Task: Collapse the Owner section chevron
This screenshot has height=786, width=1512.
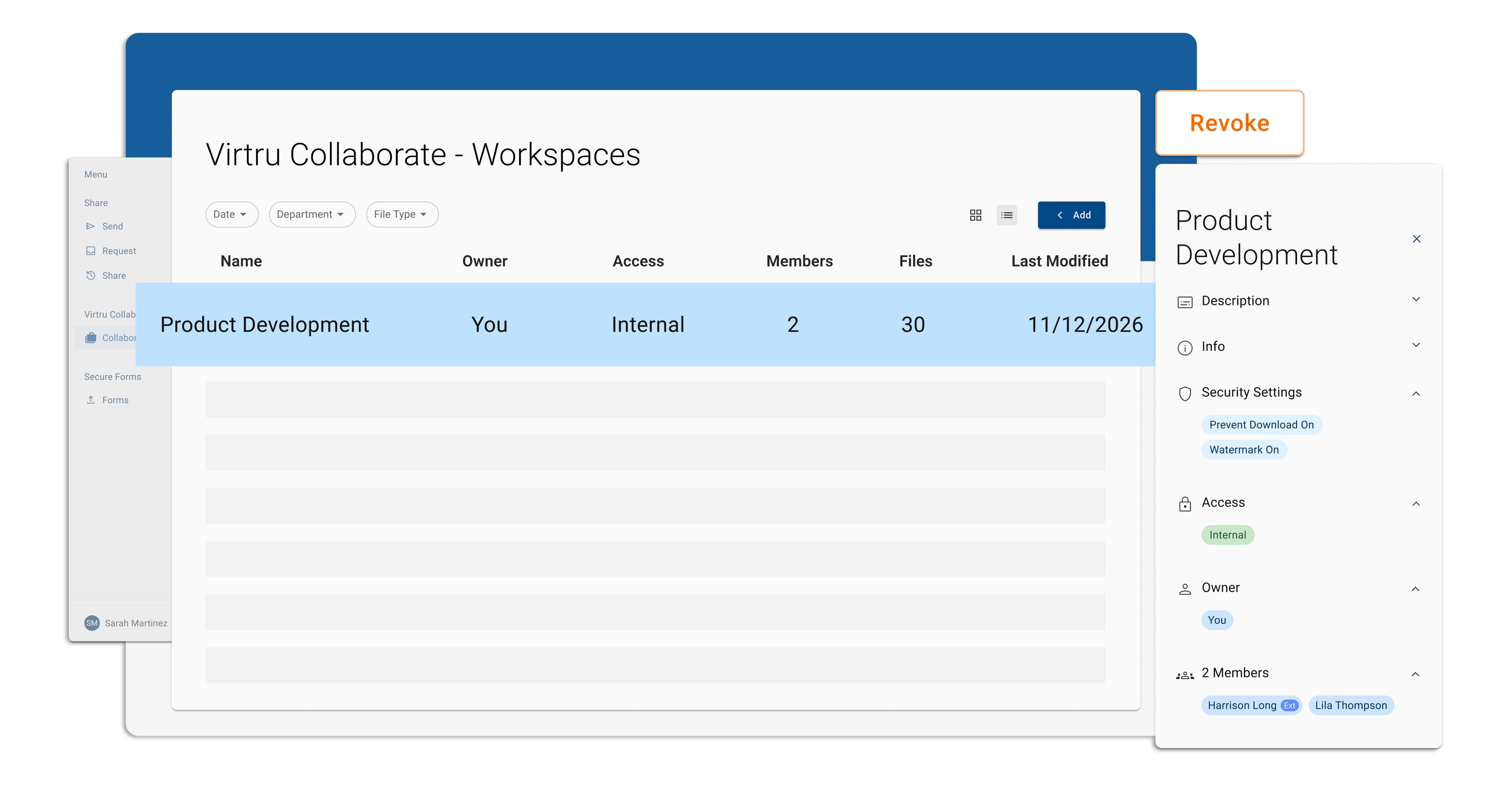Action: [x=1416, y=589]
